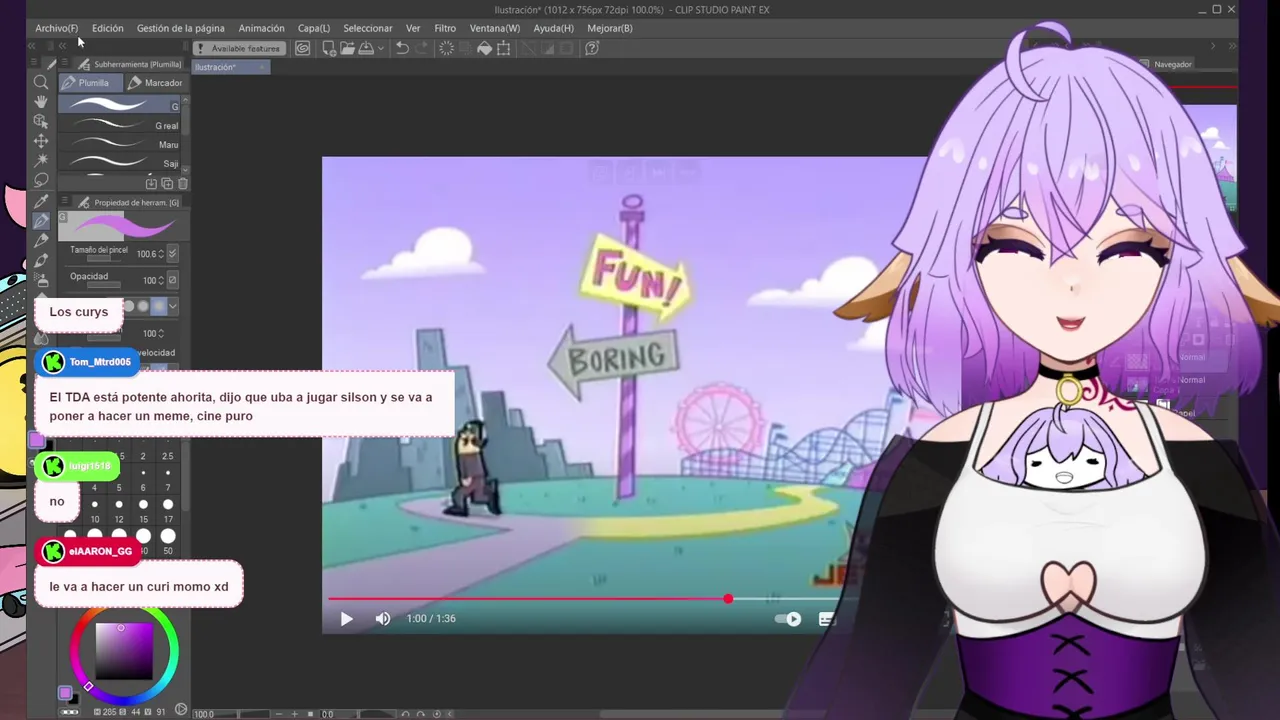Viewport: 1280px width, 720px height.
Task: Click delete sub tool trash icon
Action: point(182,183)
